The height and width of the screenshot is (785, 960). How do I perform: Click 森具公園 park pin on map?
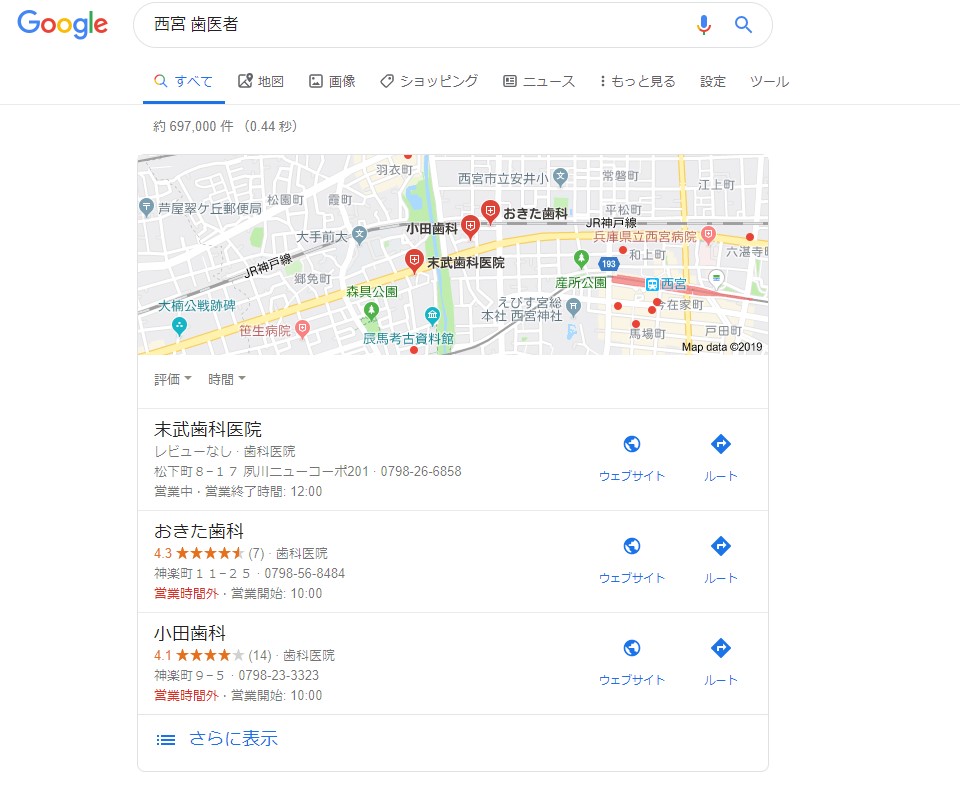371,311
